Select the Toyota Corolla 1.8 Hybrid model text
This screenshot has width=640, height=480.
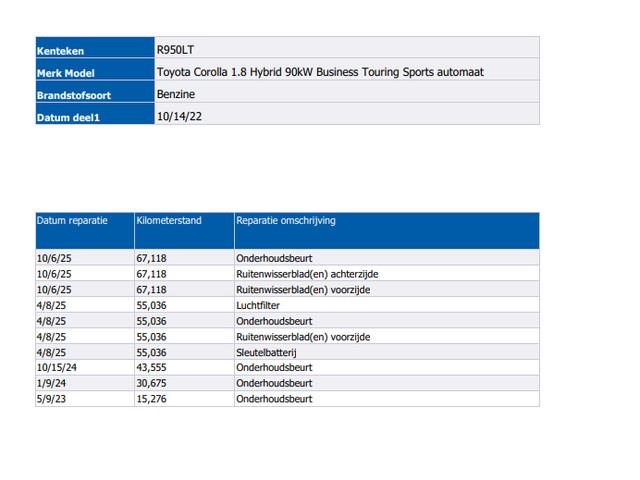pos(320,72)
